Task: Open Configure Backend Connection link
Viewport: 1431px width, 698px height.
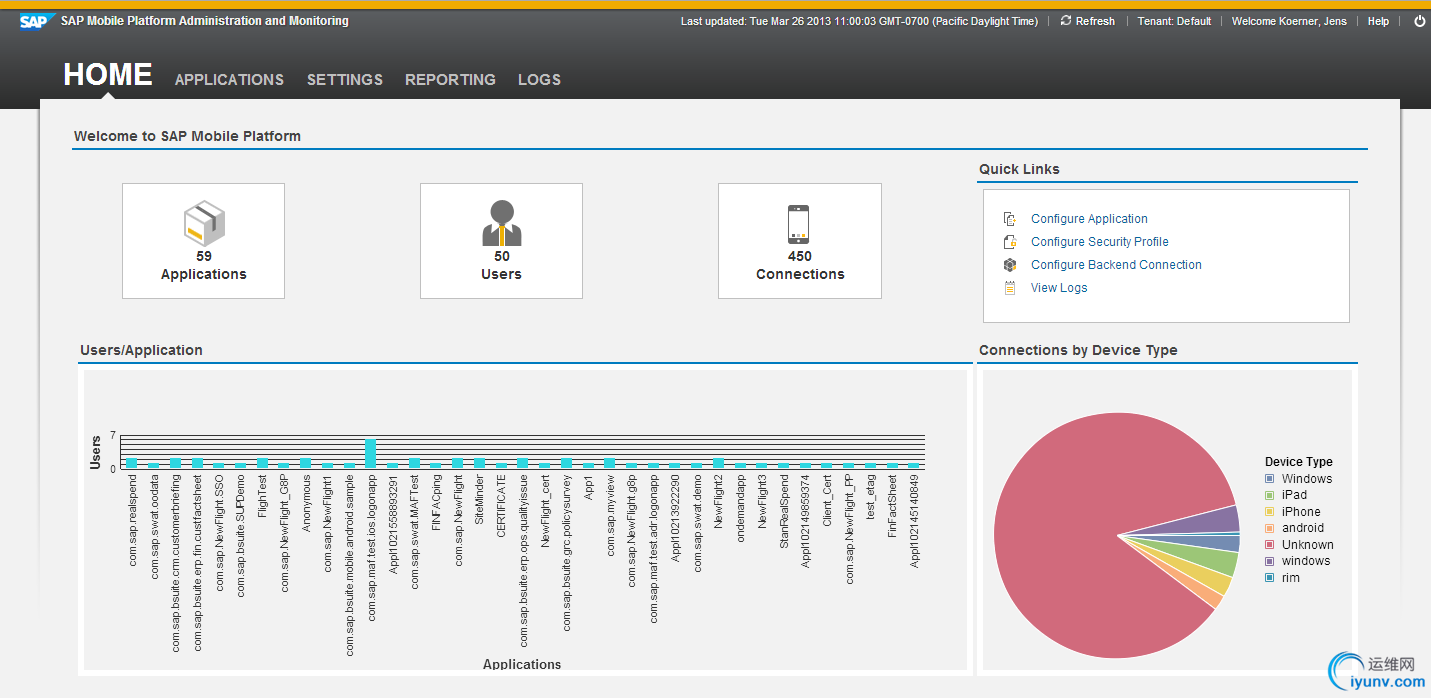Action: [x=1116, y=265]
